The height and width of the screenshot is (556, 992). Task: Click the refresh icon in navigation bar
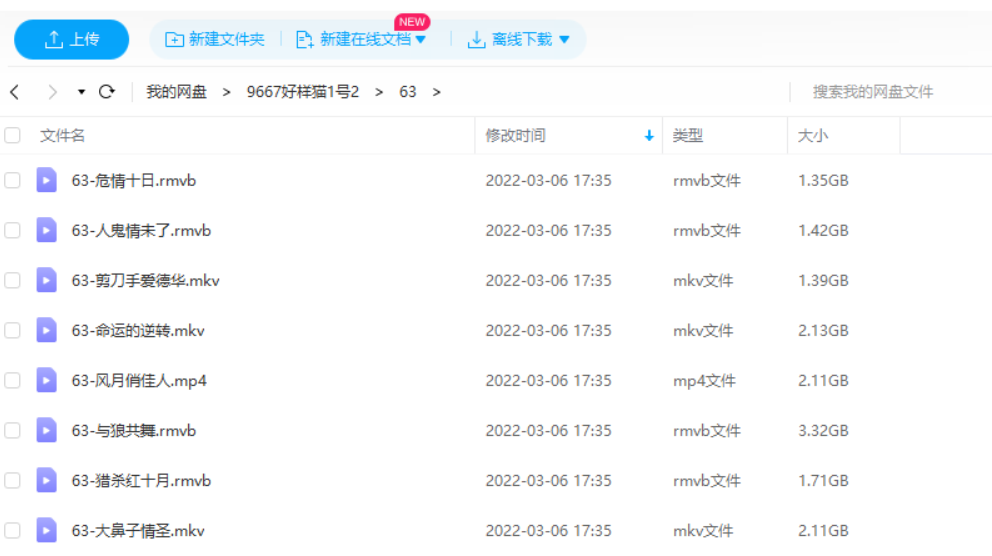(107, 92)
